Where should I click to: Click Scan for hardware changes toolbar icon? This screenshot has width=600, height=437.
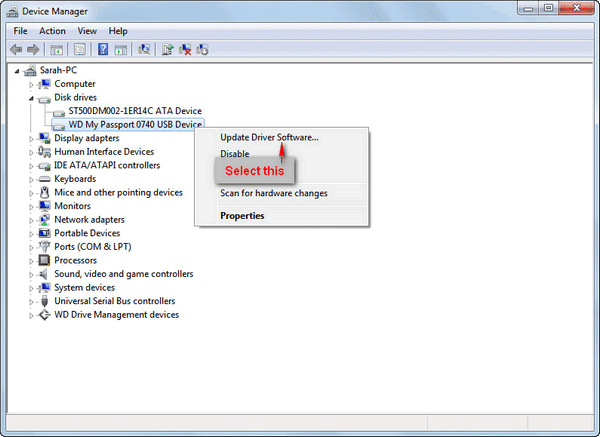[x=144, y=49]
